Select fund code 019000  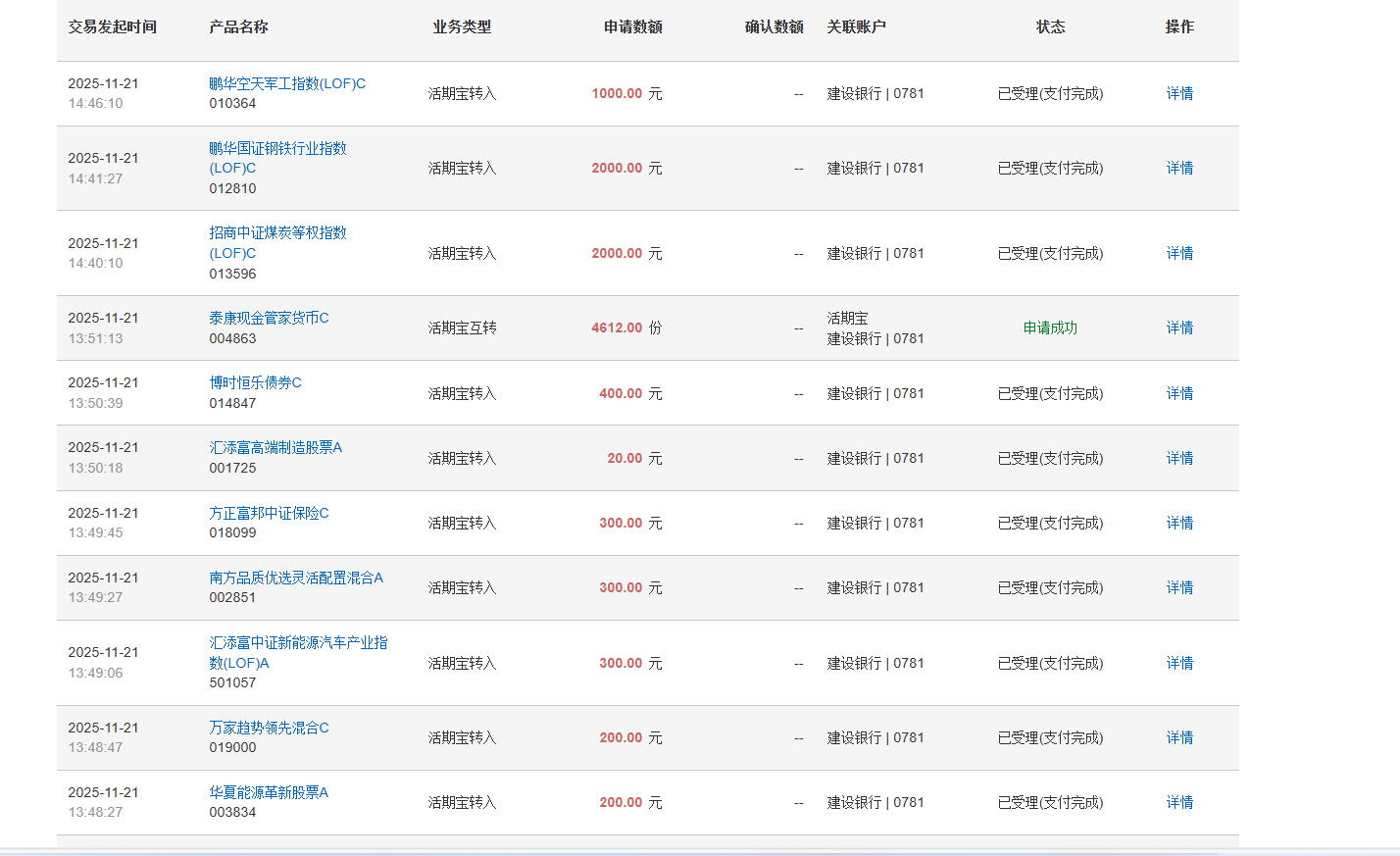point(232,747)
